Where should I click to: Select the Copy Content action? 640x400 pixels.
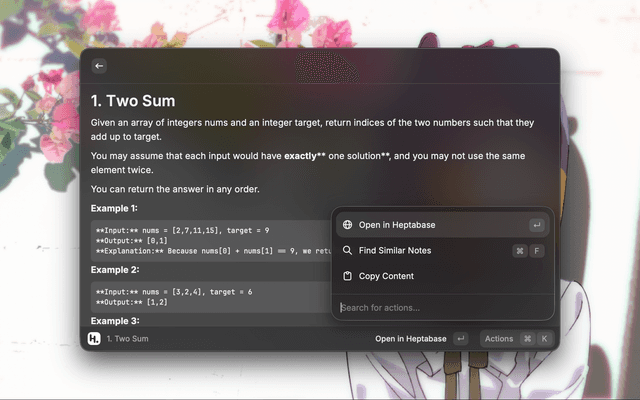pos(386,276)
